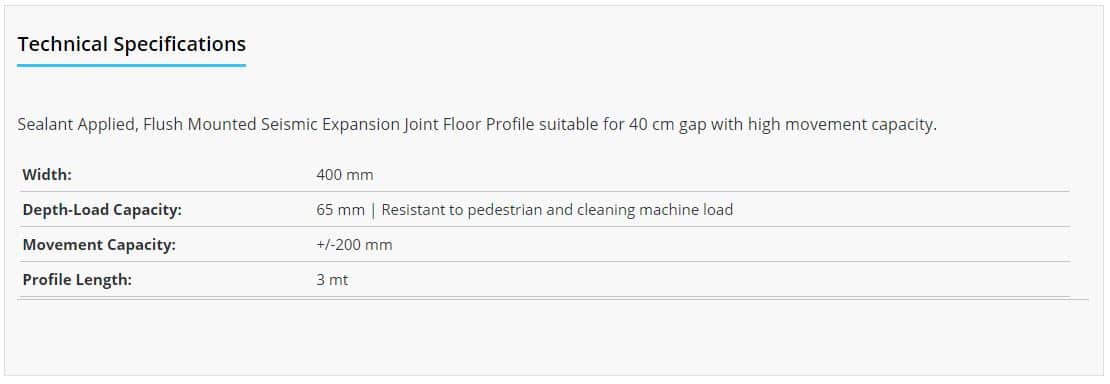Click the 400 mm width value

345,174
